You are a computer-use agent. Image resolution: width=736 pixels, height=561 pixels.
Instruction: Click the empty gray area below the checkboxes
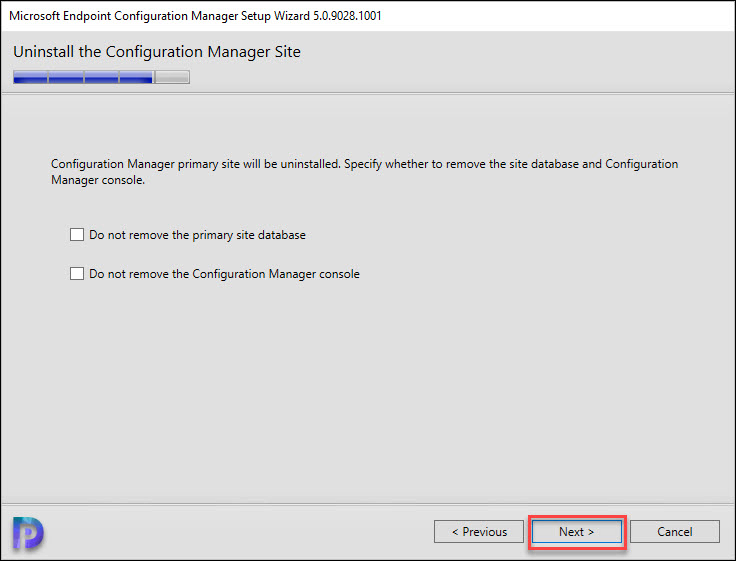point(368,390)
